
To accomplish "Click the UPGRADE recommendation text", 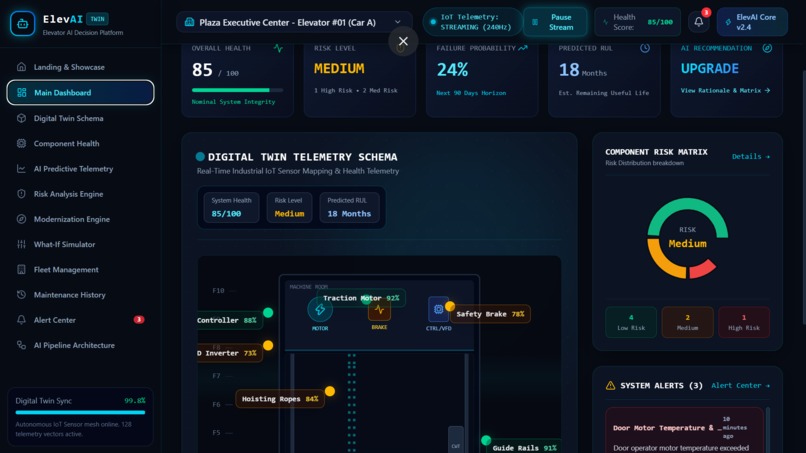I will pyautogui.click(x=709, y=68).
